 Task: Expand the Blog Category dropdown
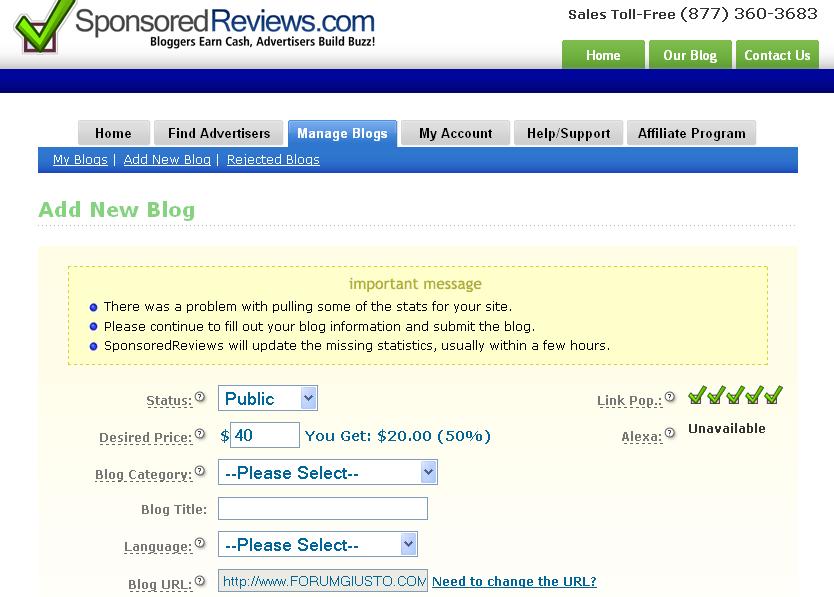point(328,472)
